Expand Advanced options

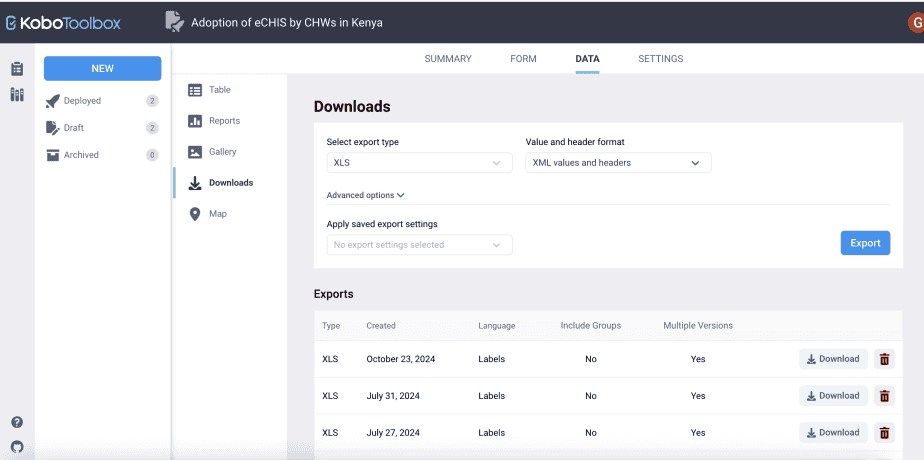point(365,196)
